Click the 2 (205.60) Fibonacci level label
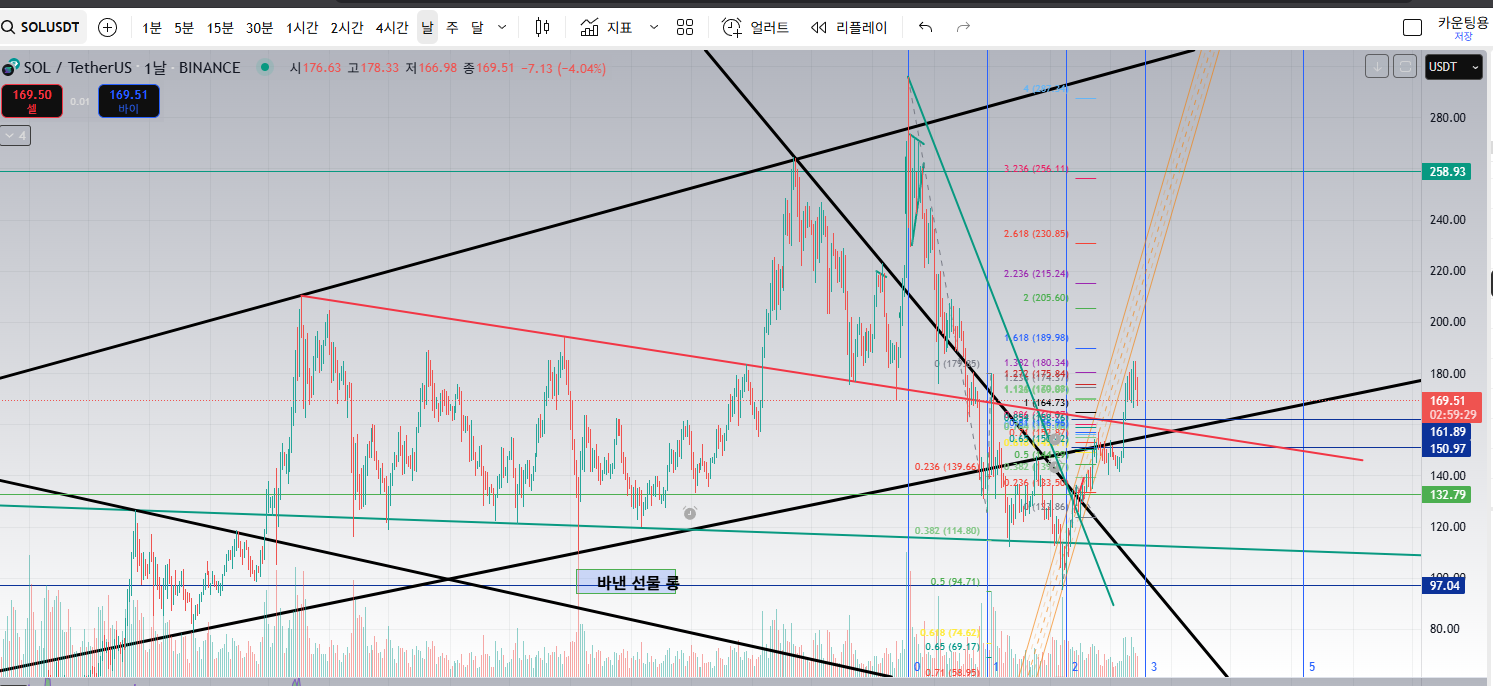Screen dimensions: 1493x686 pyautogui.click(x=1045, y=298)
